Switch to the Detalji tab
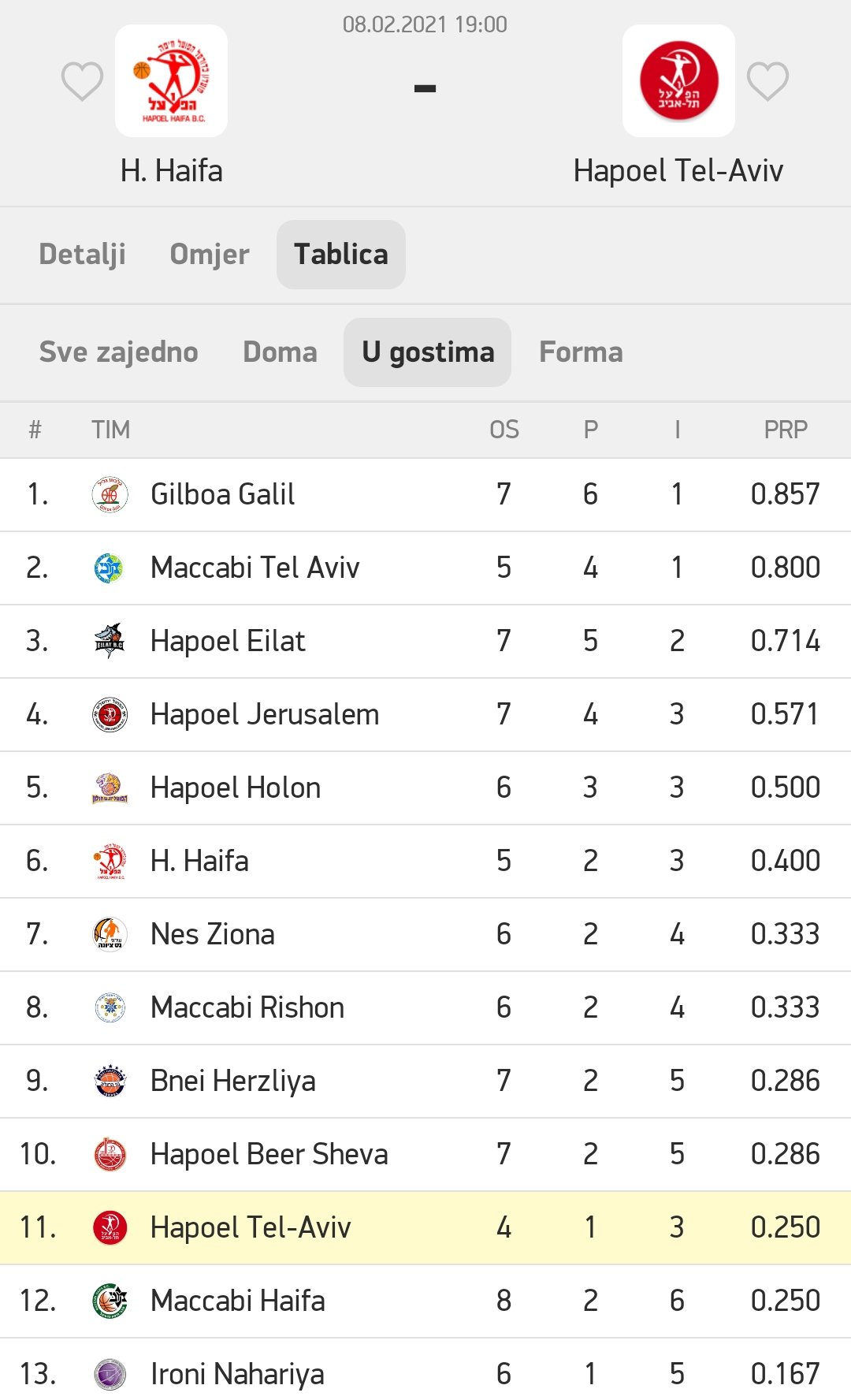 [82, 255]
